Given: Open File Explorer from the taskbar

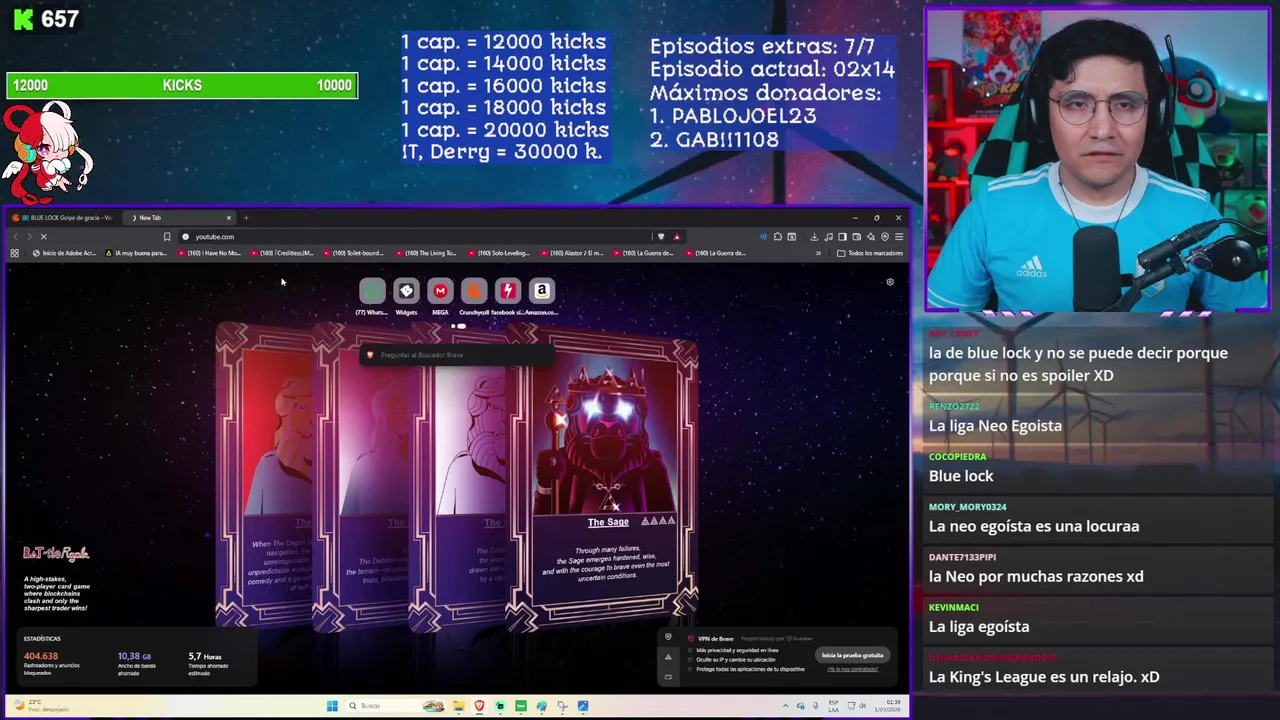Looking at the screenshot, I should (459, 706).
